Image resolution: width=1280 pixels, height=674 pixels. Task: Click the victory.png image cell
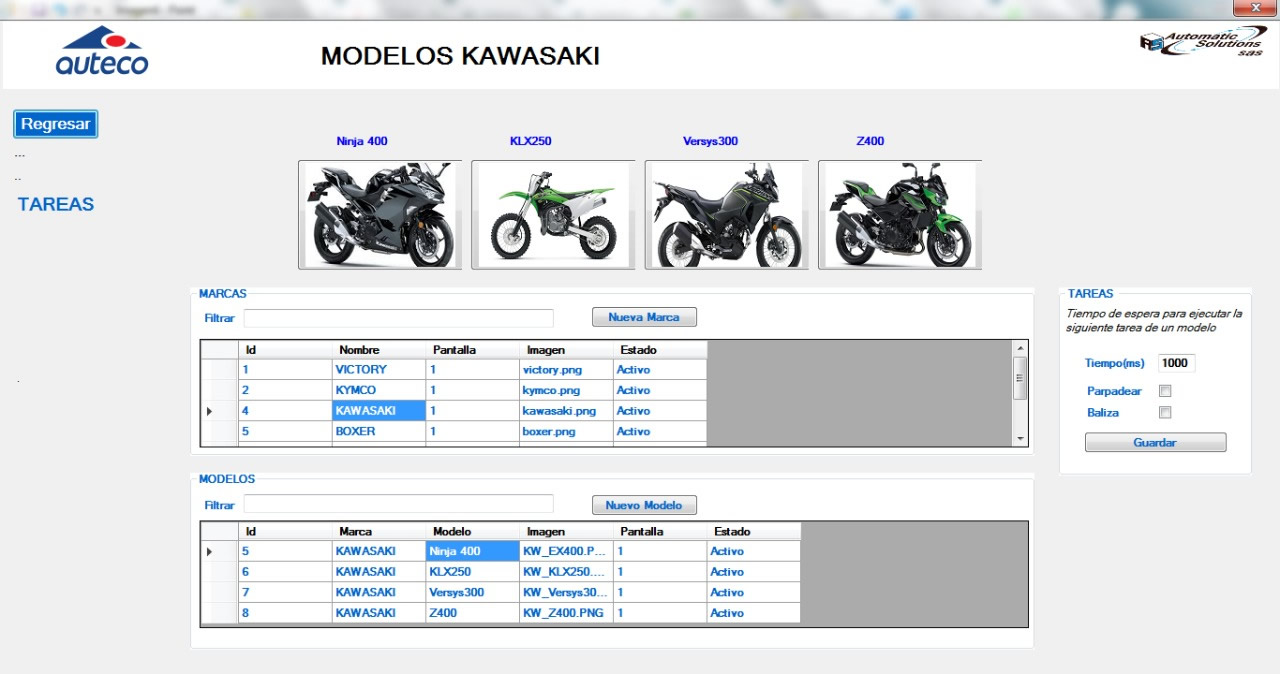tap(567, 369)
